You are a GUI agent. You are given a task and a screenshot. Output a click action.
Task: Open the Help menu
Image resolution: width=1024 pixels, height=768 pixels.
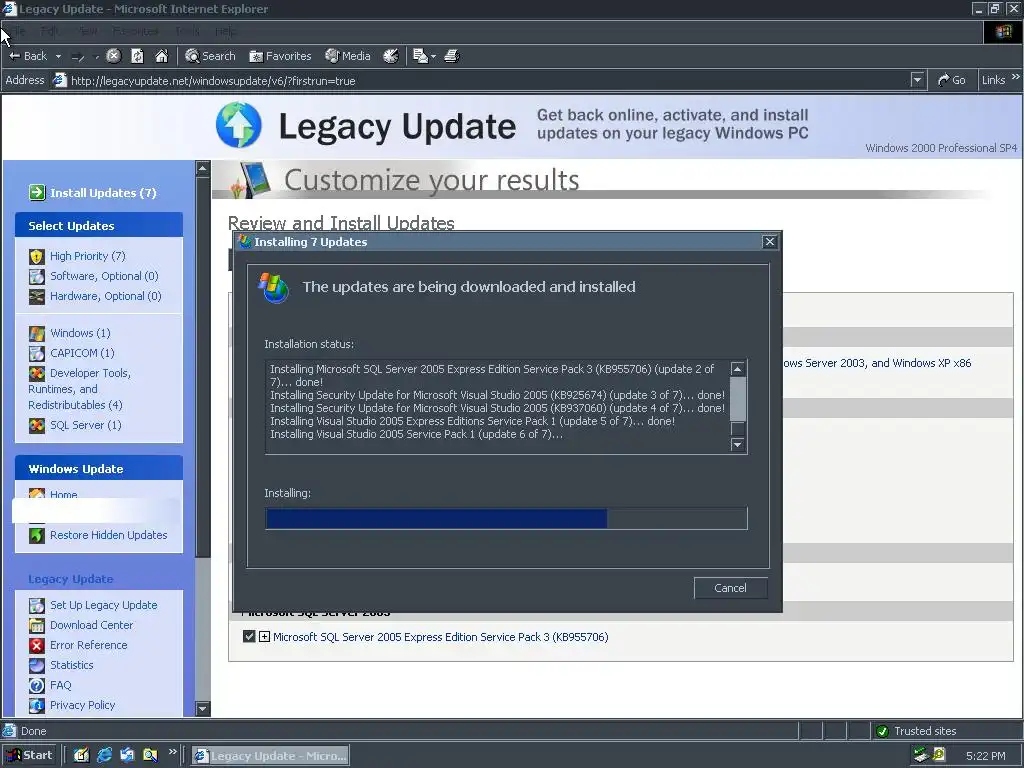(226, 31)
